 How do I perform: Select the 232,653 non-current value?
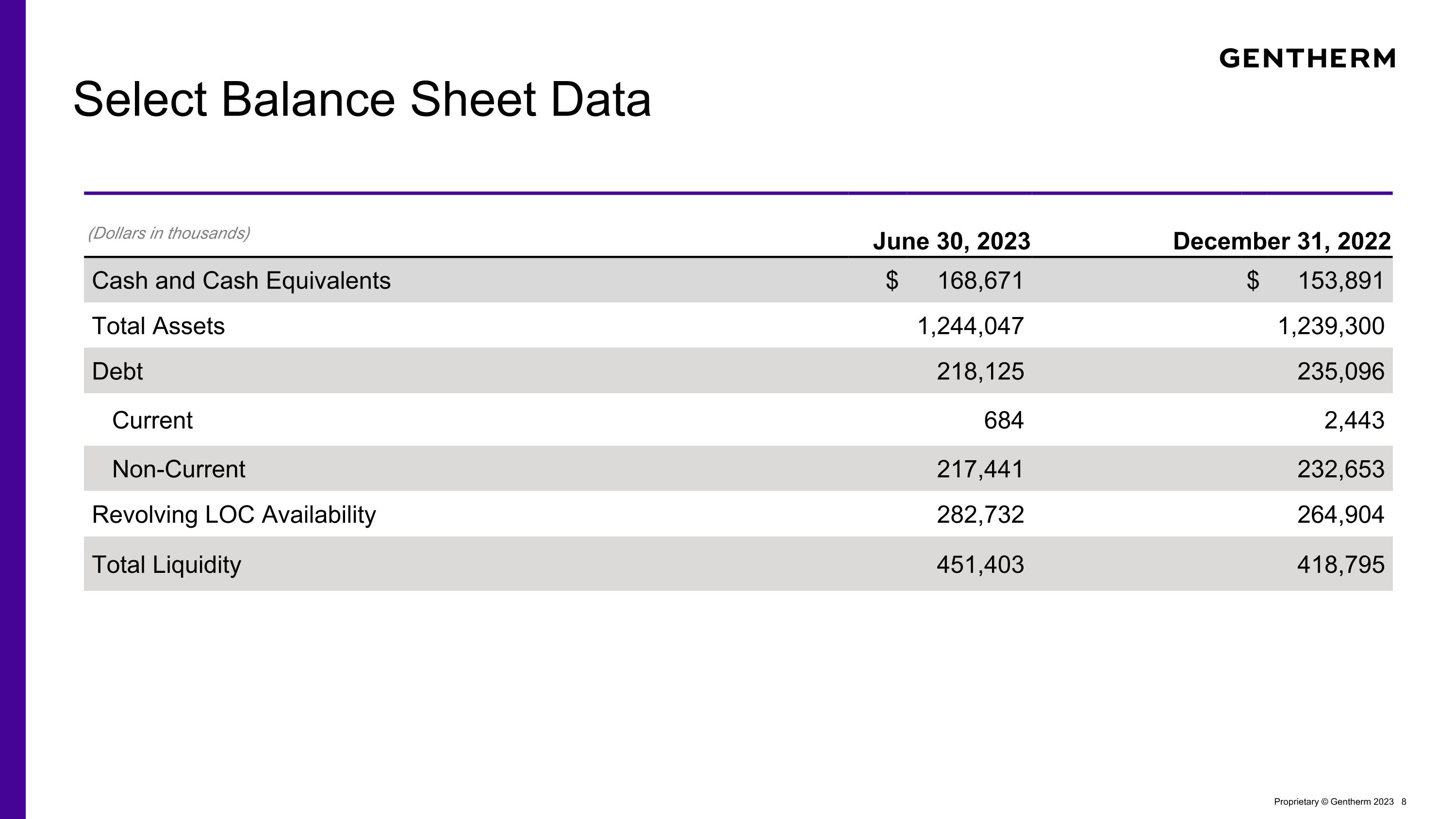1340,469
